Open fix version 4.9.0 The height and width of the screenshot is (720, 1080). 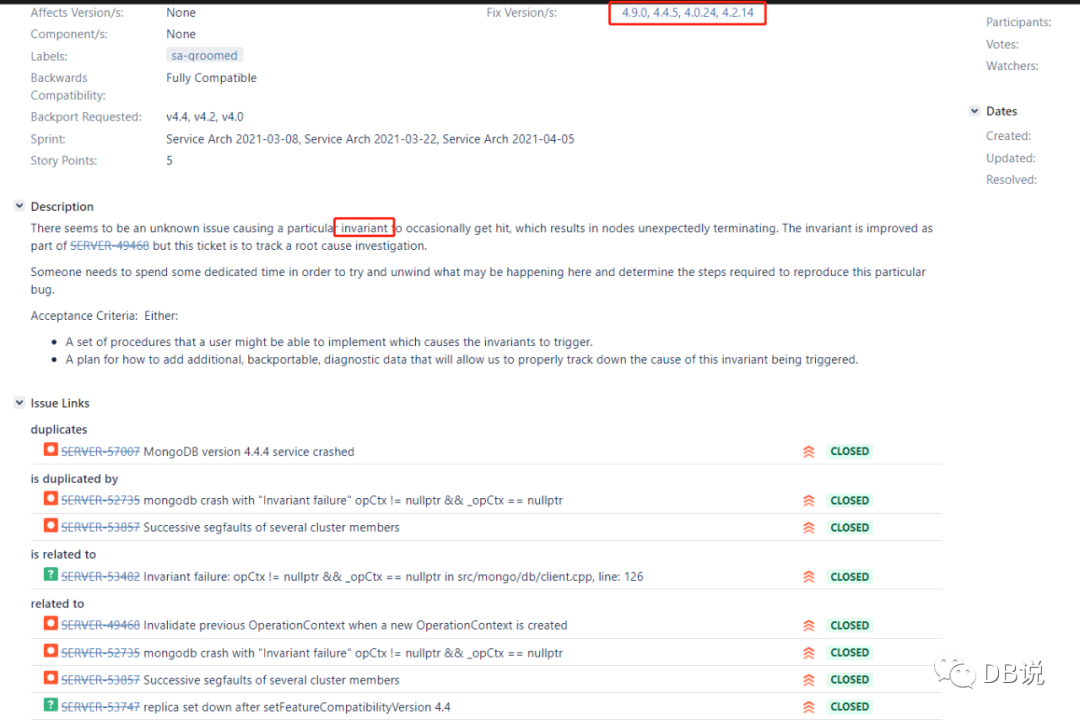[x=634, y=12]
